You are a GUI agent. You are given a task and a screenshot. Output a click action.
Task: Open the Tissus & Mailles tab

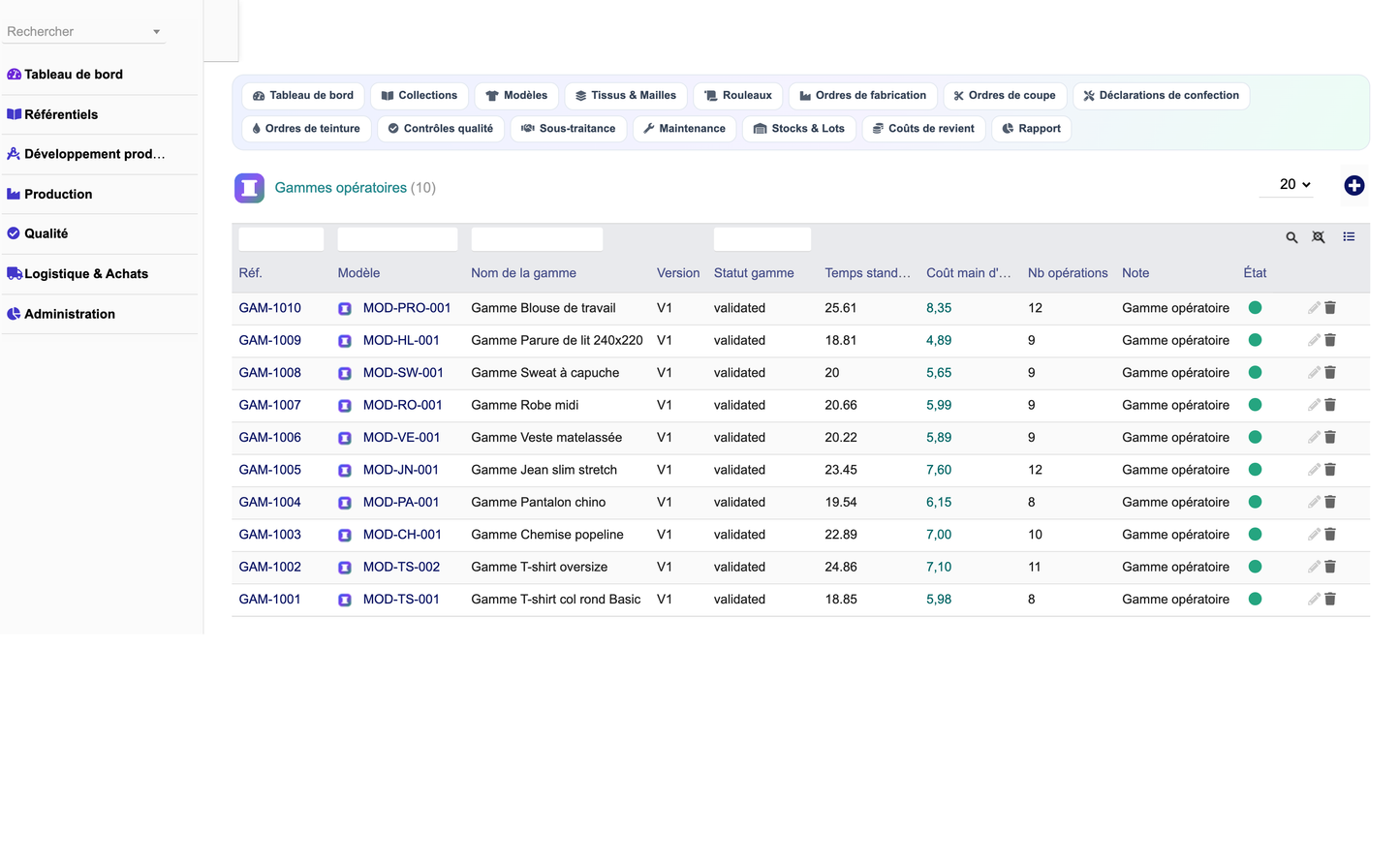(x=626, y=96)
